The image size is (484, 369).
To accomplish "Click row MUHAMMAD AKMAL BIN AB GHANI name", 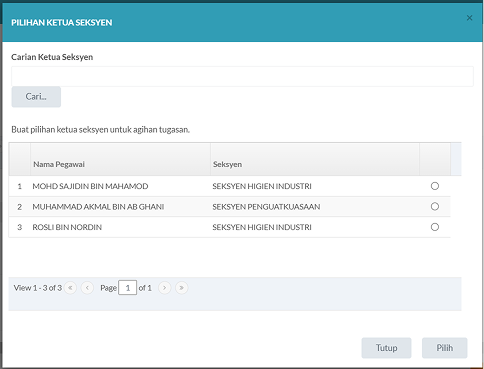I will (x=98, y=207).
